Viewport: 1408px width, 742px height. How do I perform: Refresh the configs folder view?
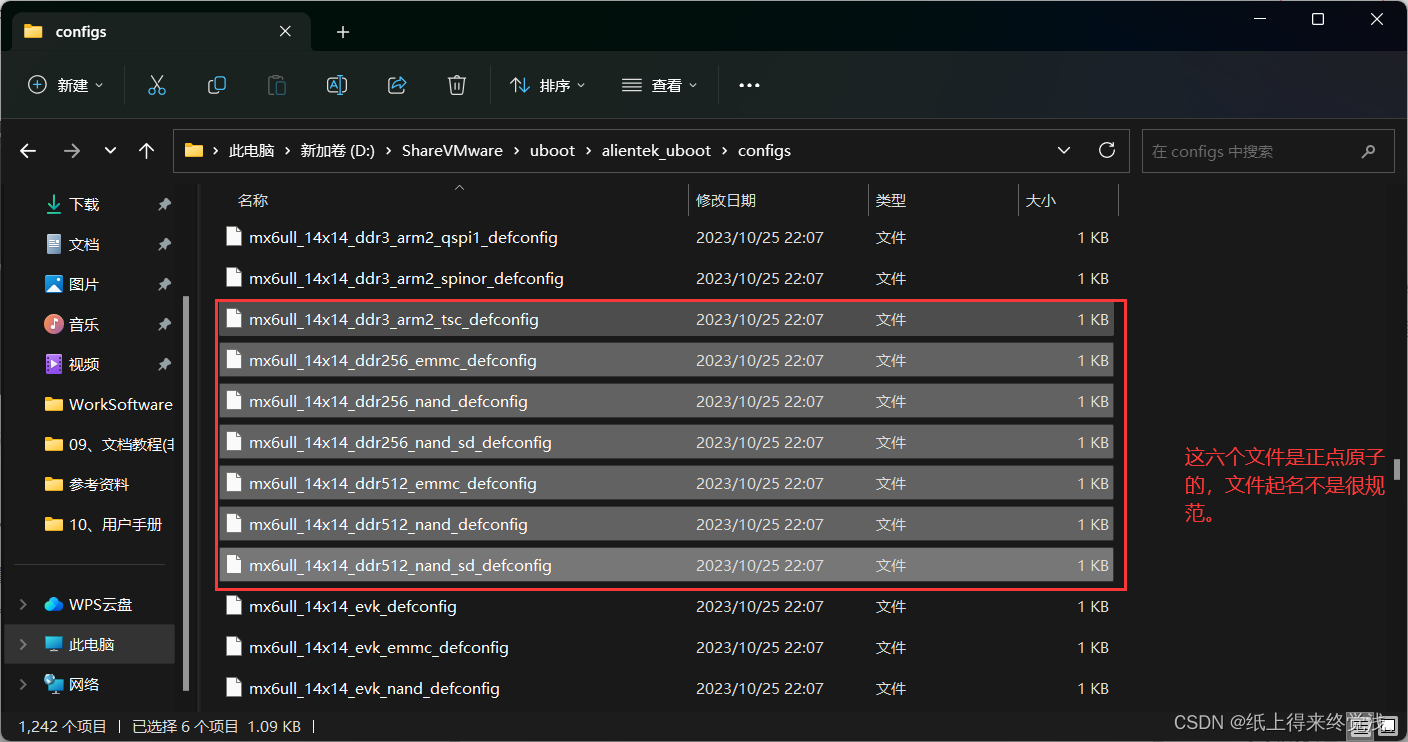[1107, 150]
